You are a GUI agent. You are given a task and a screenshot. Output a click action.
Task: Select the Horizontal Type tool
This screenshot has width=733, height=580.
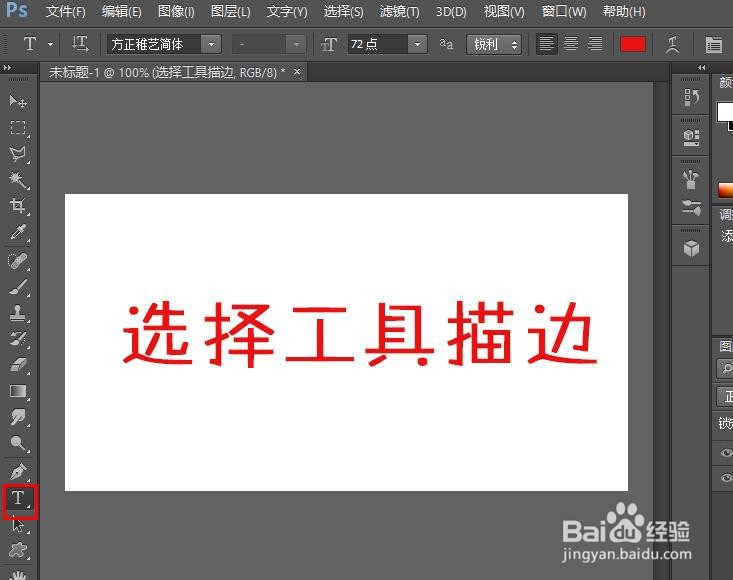click(x=18, y=498)
